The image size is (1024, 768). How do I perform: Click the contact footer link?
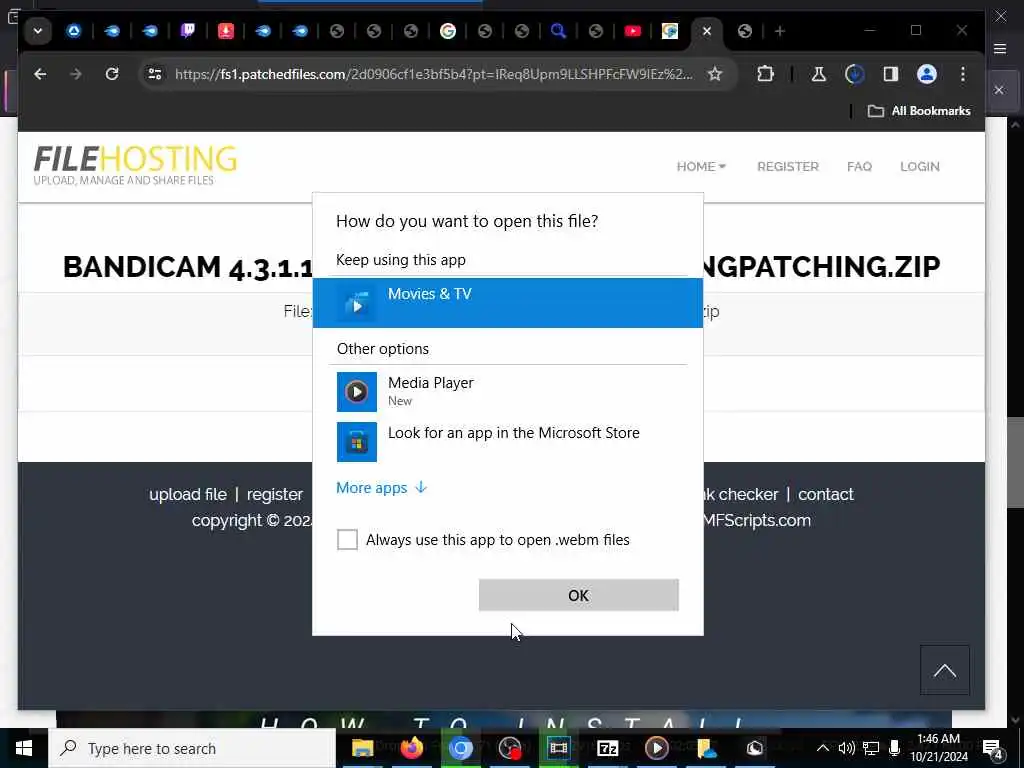pos(825,494)
